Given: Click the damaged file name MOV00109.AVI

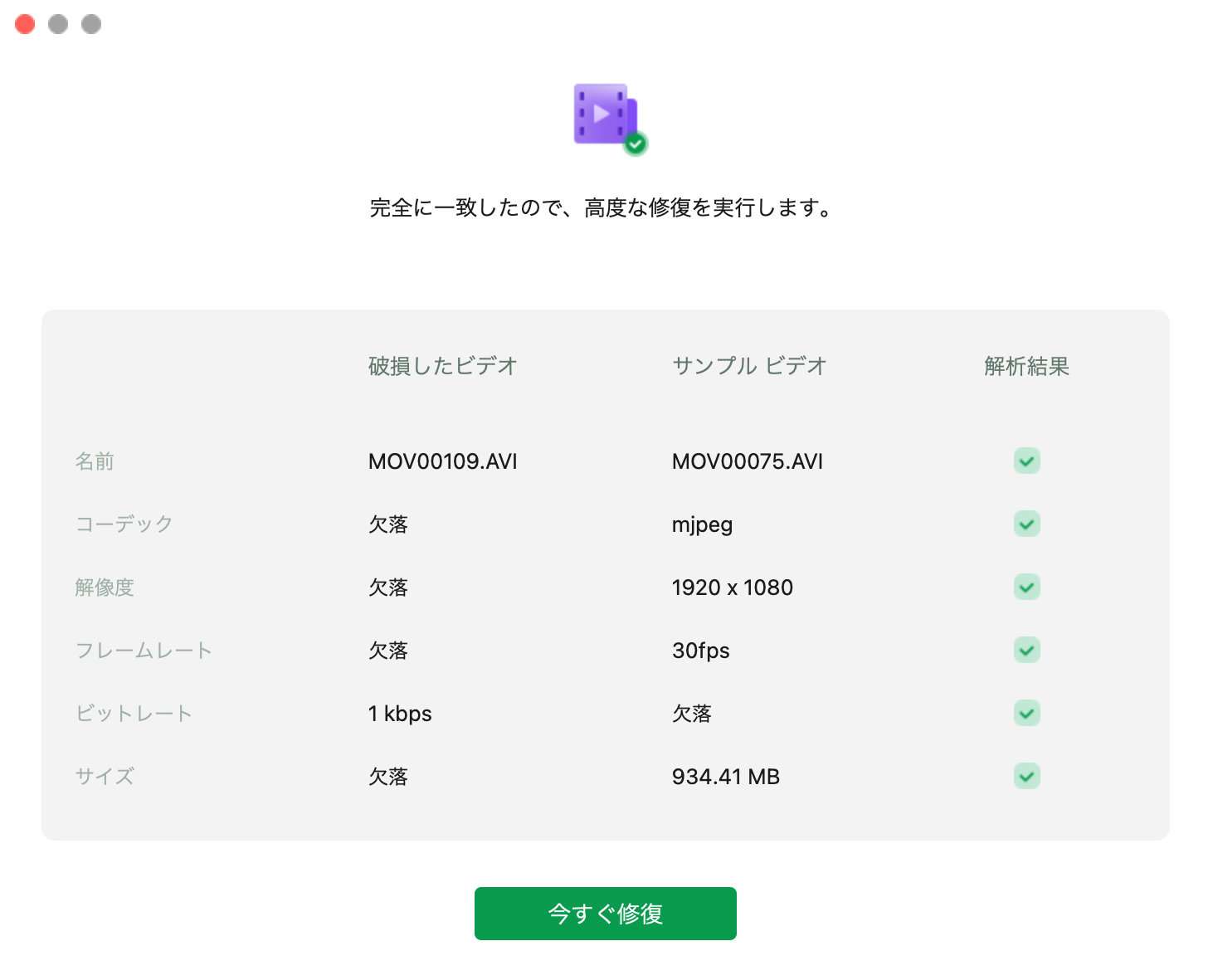Looking at the screenshot, I should coord(442,461).
